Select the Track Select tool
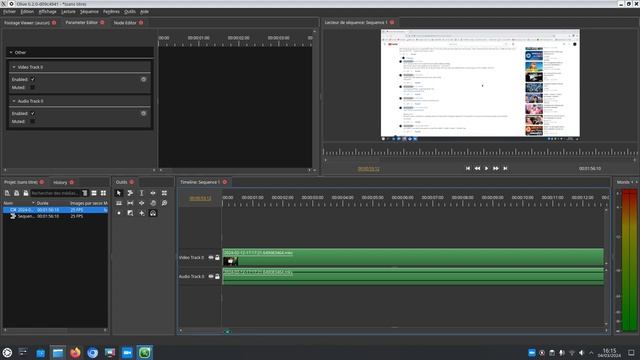This screenshot has height=360, width=640. pyautogui.click(x=130, y=193)
